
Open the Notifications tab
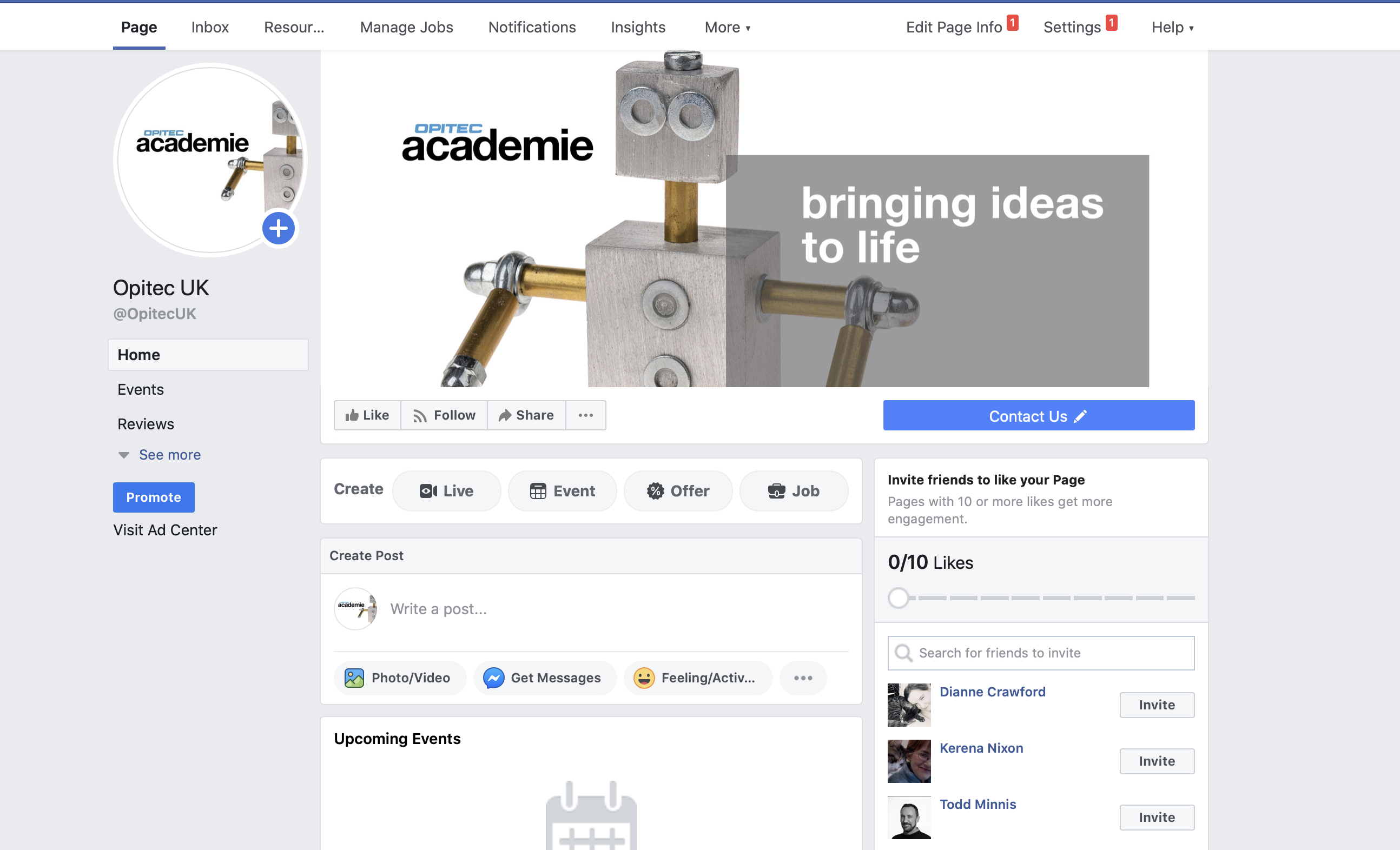(x=532, y=27)
